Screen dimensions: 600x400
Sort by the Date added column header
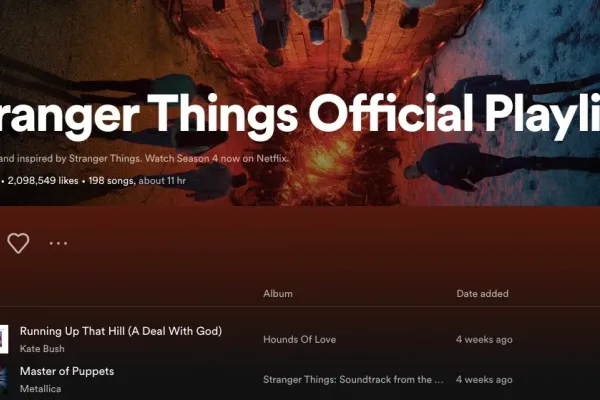[x=482, y=294]
